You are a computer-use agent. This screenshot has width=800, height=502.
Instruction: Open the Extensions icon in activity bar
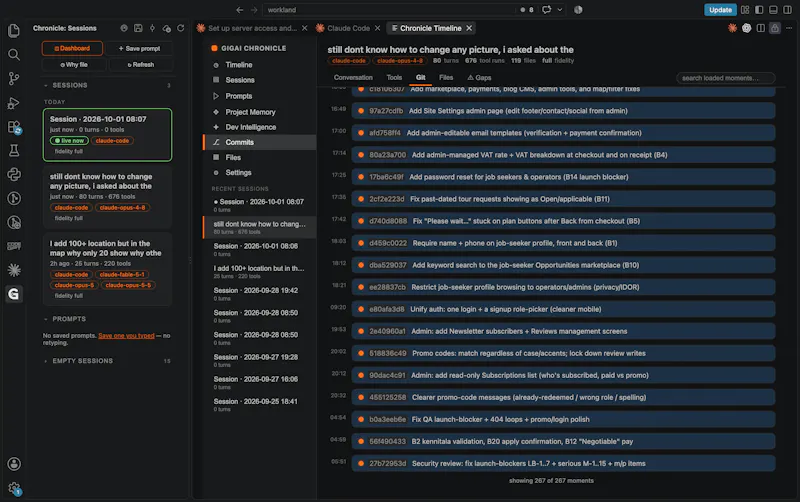14,127
